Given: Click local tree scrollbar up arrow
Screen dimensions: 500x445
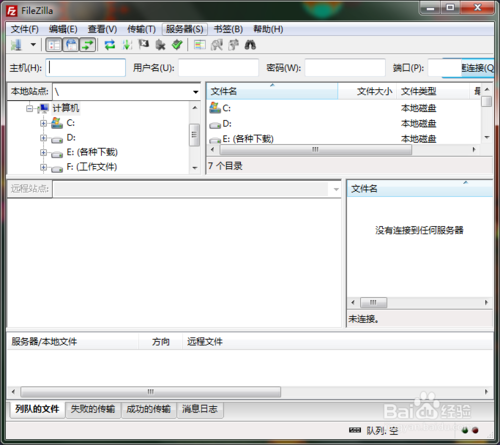Looking at the screenshot, I should tap(195, 108).
